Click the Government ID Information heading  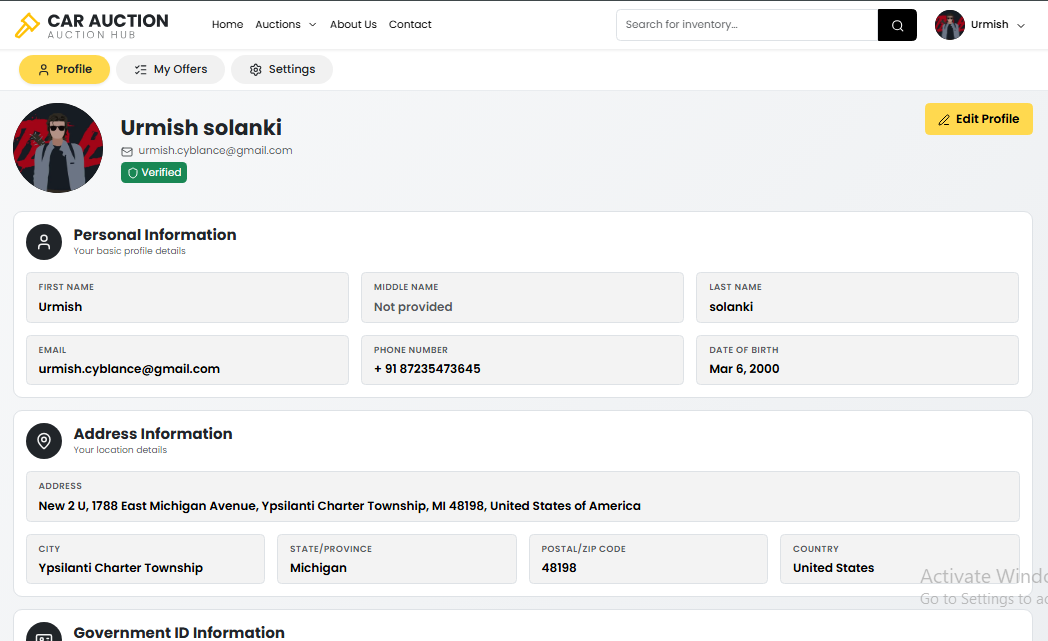coord(179,632)
